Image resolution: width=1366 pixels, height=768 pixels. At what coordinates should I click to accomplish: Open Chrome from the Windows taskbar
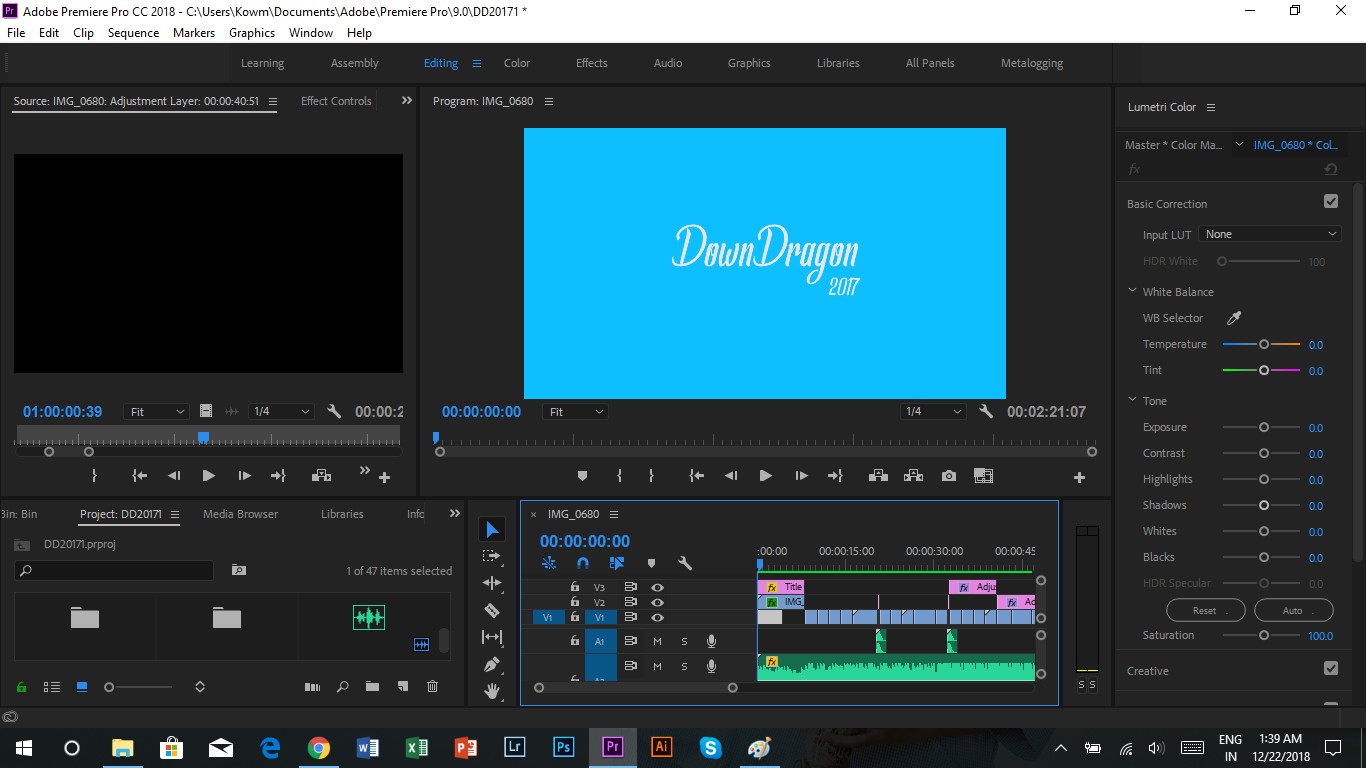[319, 747]
